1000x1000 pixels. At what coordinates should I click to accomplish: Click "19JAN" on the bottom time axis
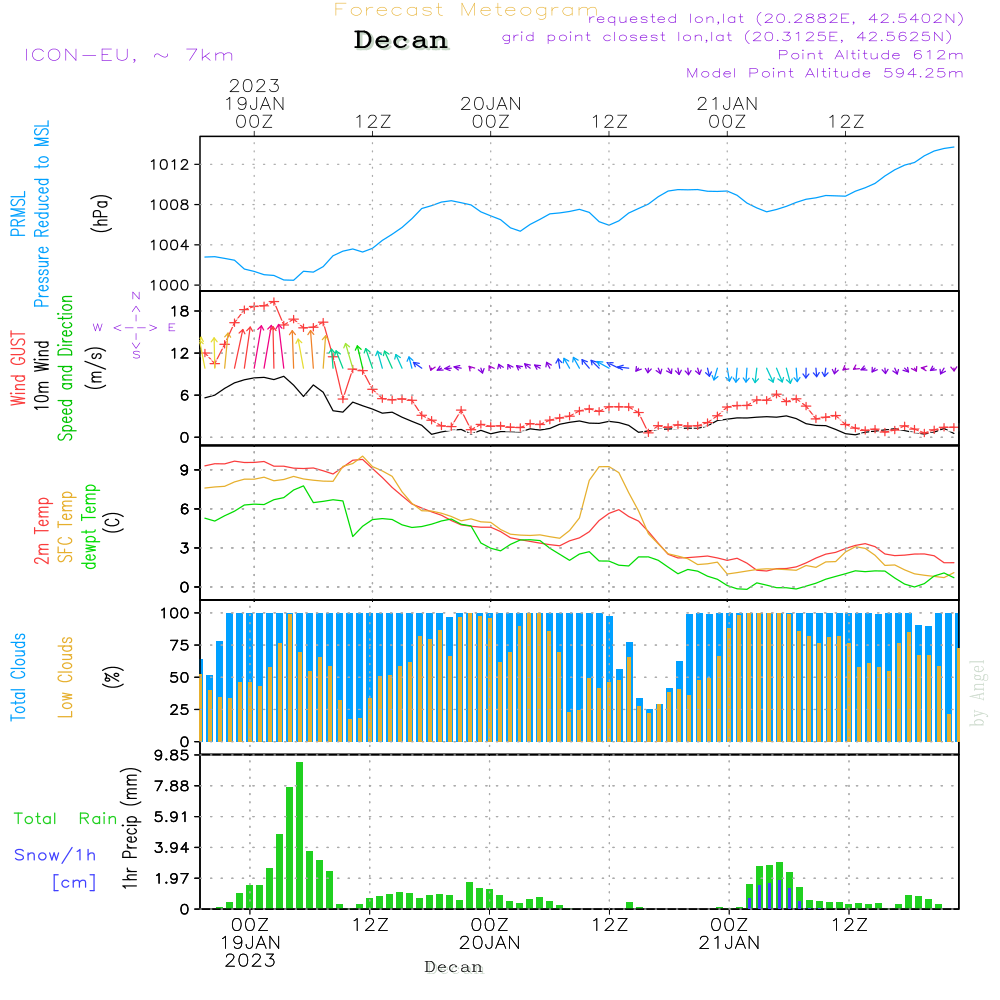[x=250, y=943]
